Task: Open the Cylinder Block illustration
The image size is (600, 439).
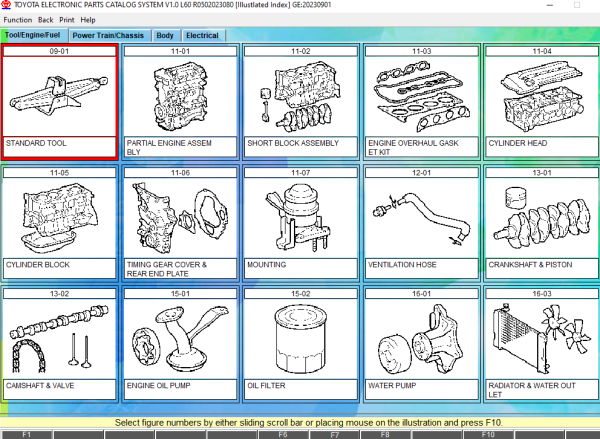Action: pos(59,218)
